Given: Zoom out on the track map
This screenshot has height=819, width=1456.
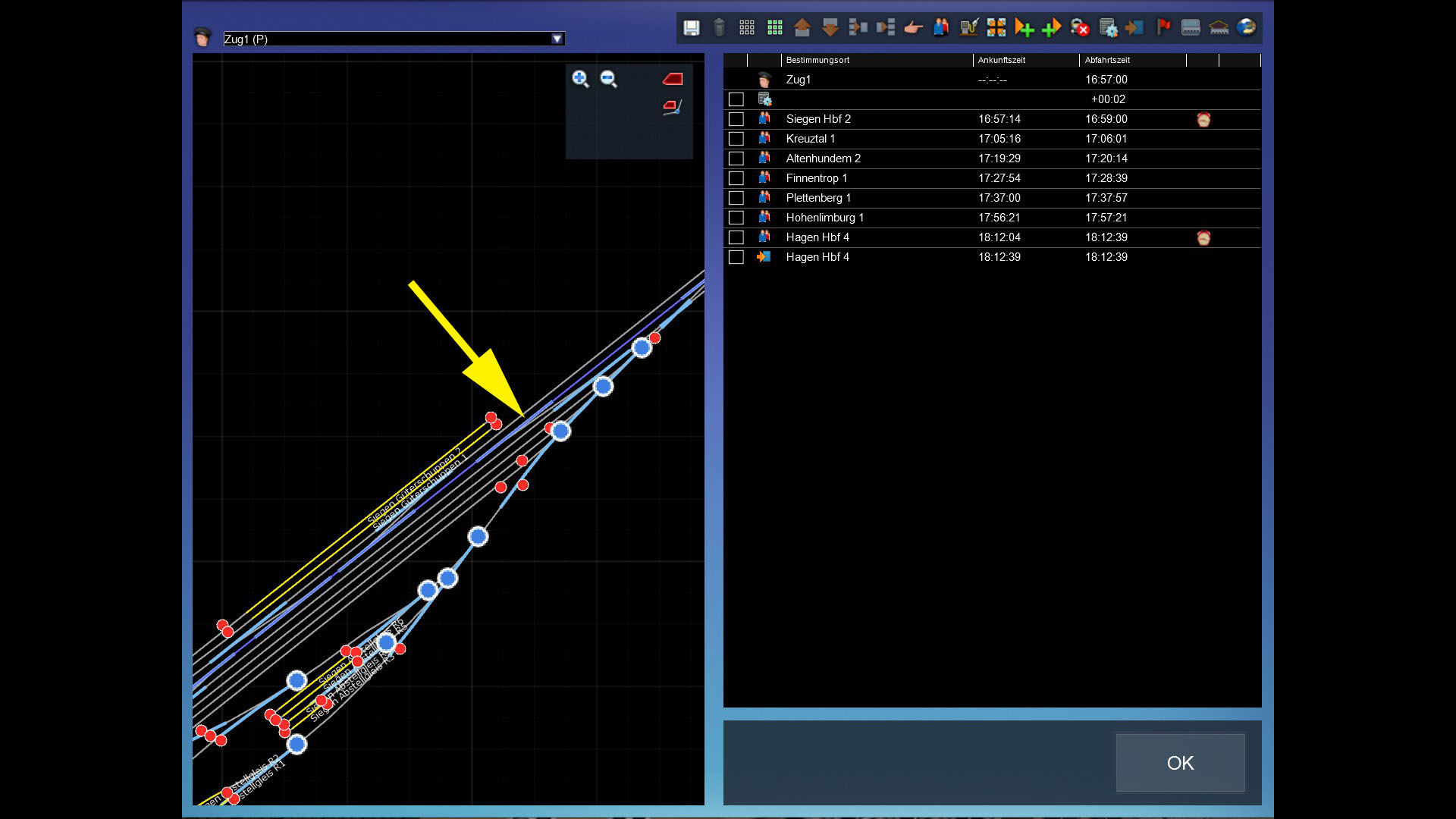Looking at the screenshot, I should [608, 79].
